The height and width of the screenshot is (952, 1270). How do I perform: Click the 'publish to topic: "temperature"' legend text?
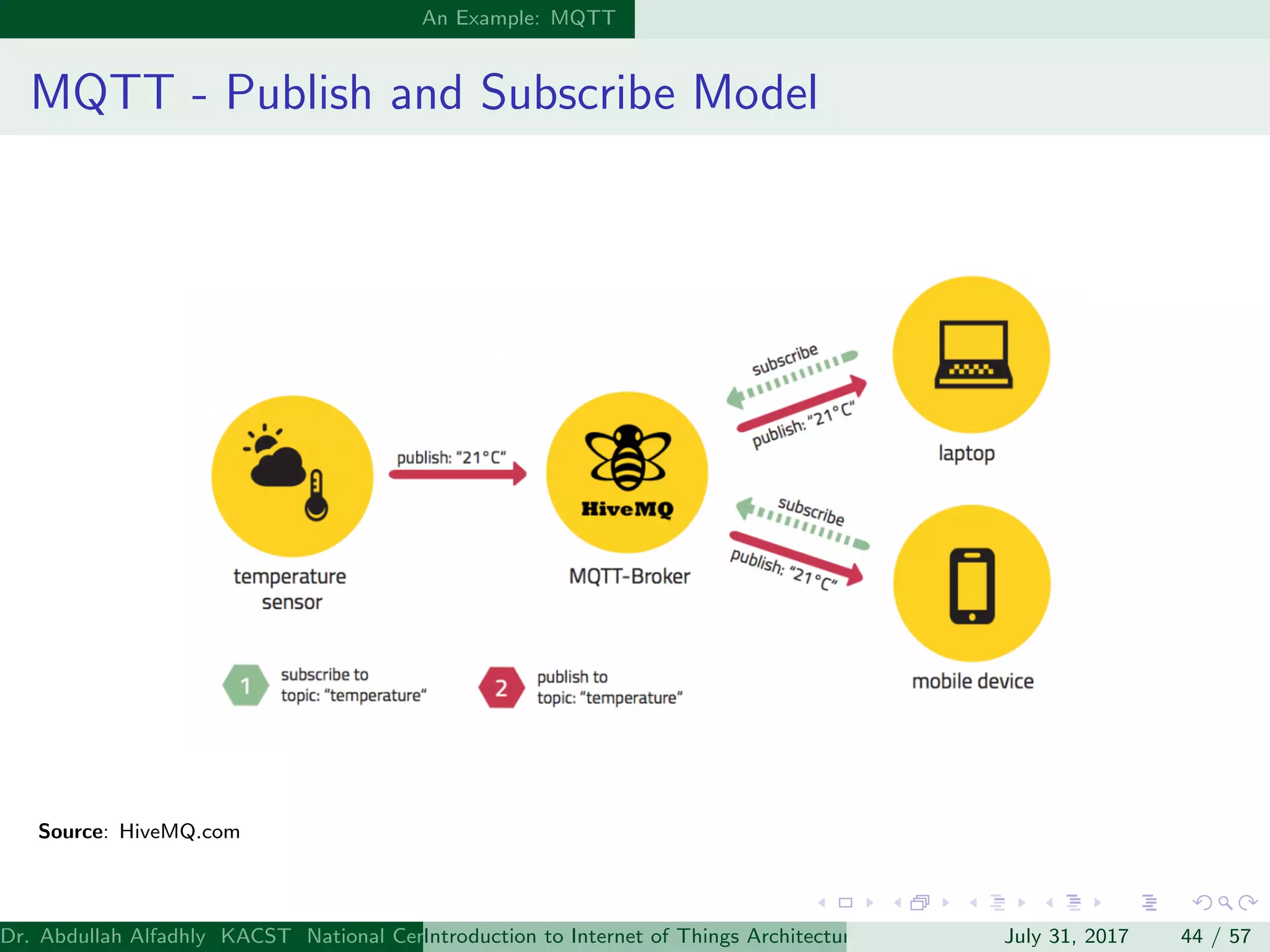610,687
